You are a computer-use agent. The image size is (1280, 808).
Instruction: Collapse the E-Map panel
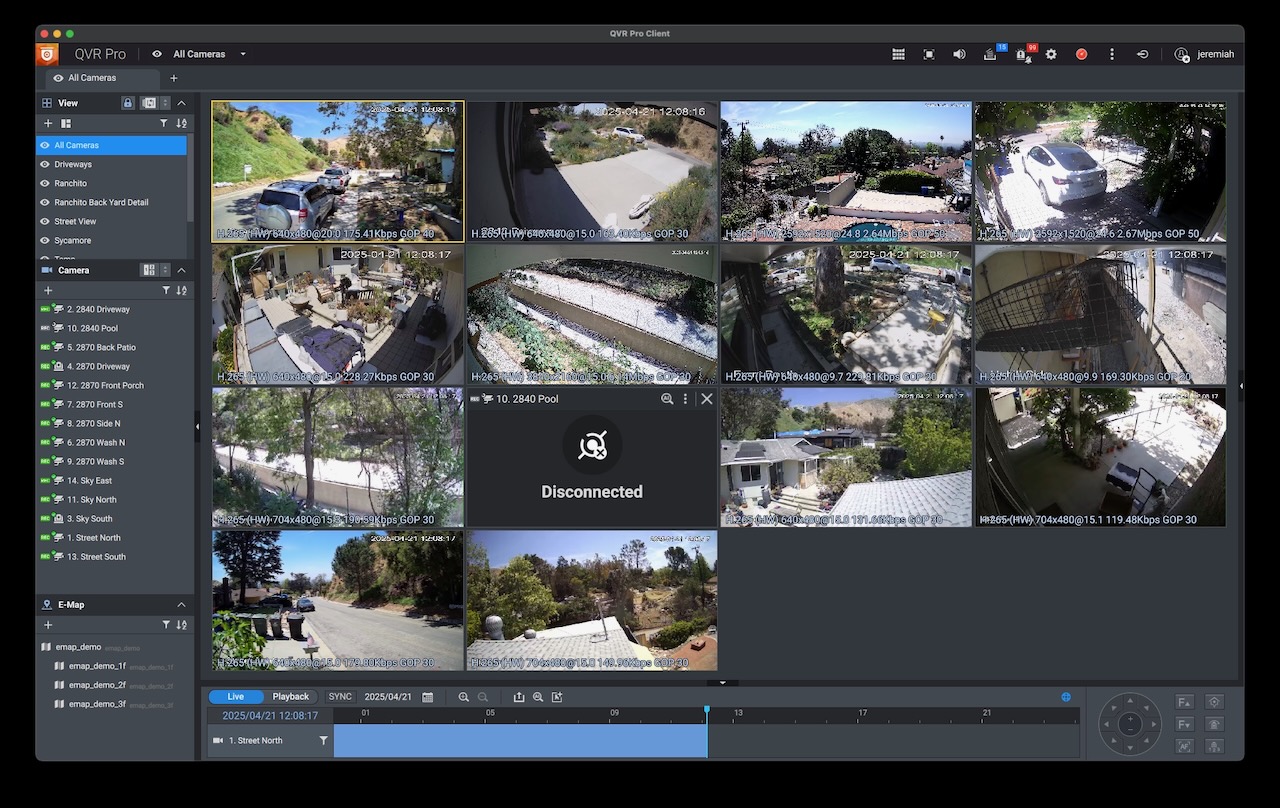[x=181, y=605]
